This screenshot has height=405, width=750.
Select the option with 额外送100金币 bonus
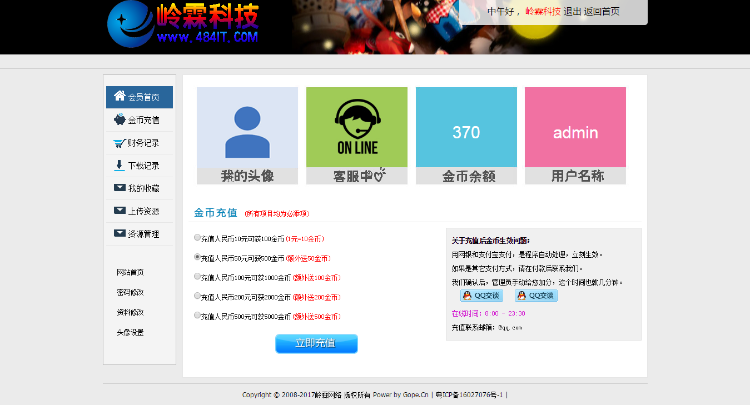click(197, 277)
